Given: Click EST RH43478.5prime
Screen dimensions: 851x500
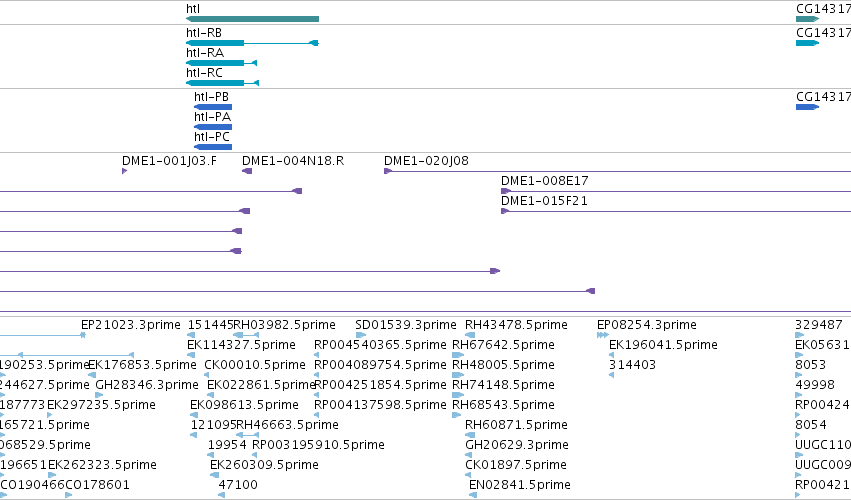Looking at the screenshot, I should coord(516,325).
